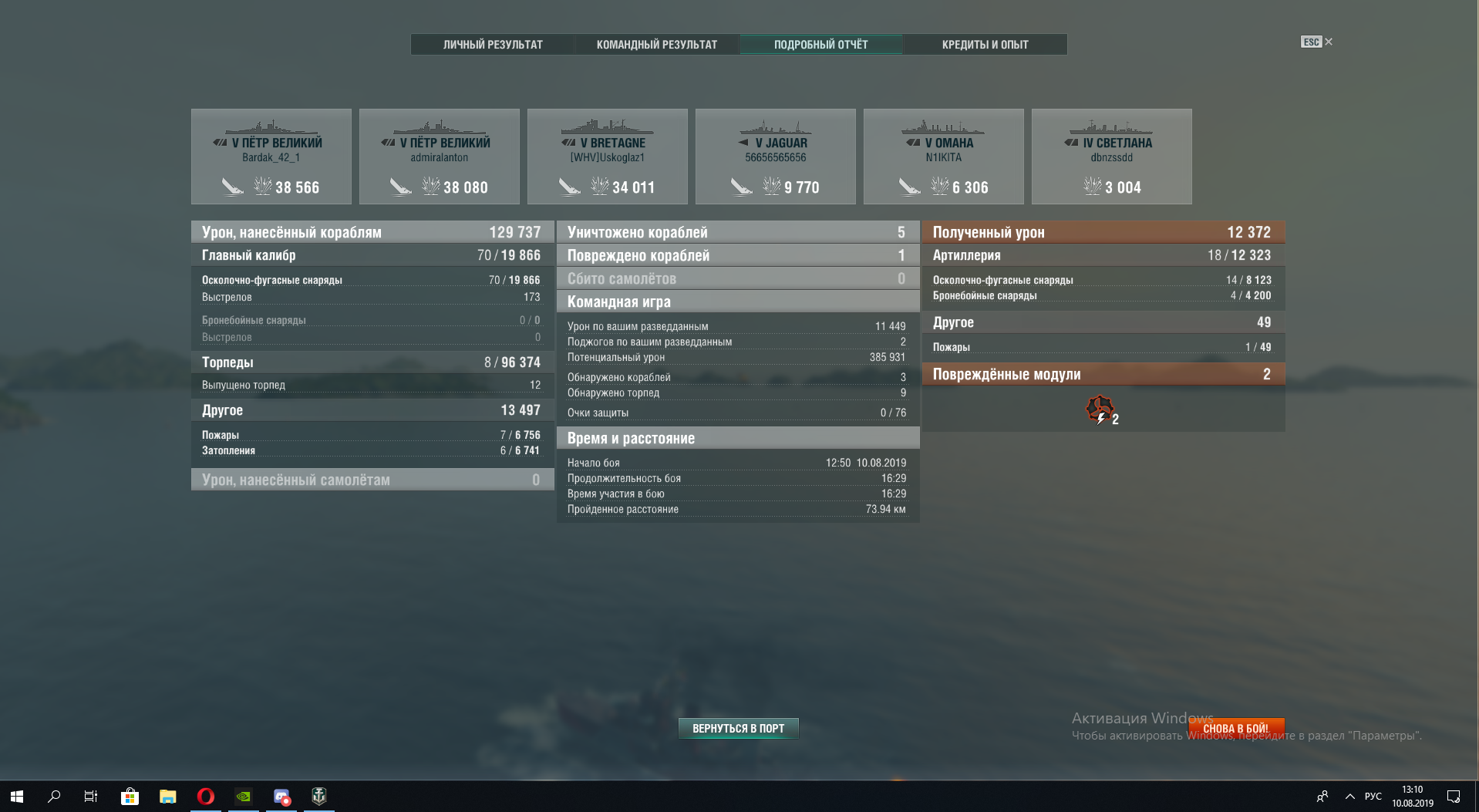Select the Bretagne ship card

tap(608, 157)
